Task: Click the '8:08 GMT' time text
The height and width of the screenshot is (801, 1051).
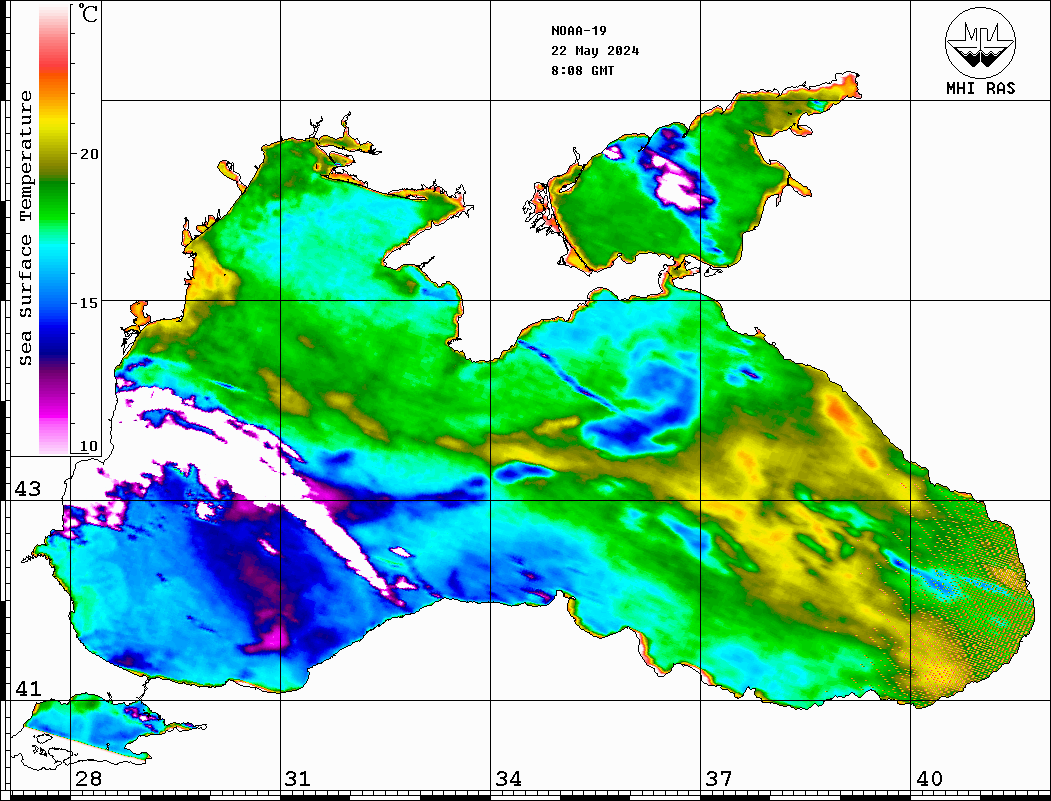Action: click(582, 70)
